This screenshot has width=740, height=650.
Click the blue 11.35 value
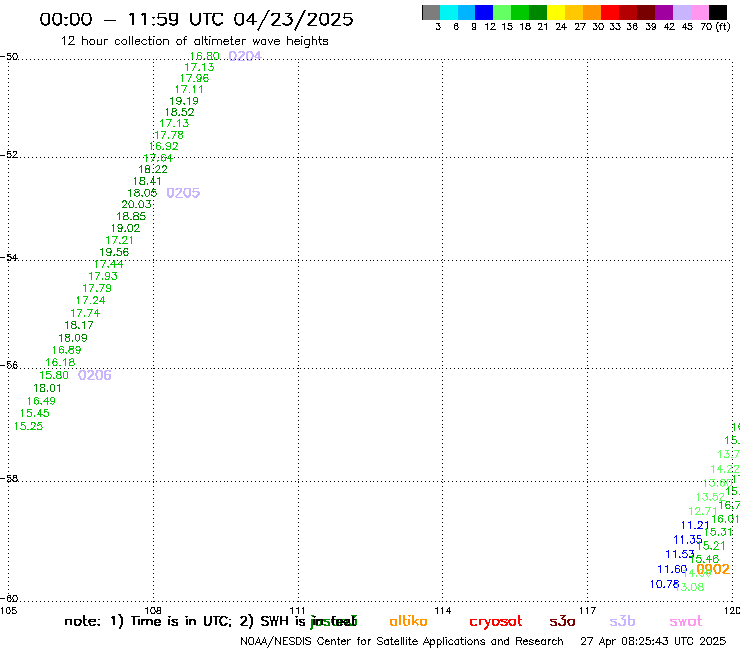(x=688, y=540)
